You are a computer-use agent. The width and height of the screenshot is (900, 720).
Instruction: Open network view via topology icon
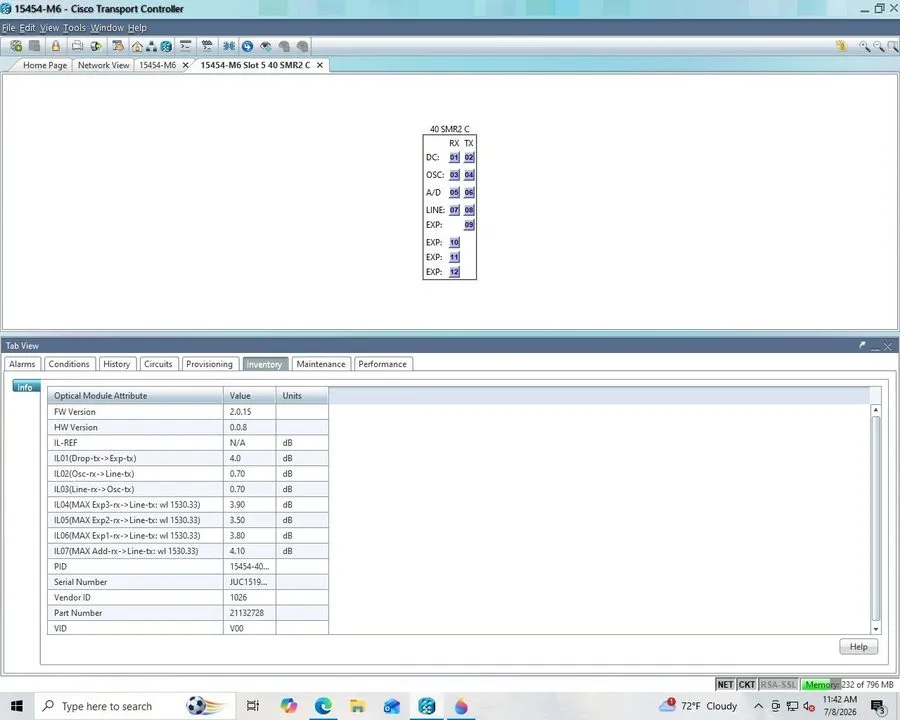(x=152, y=47)
